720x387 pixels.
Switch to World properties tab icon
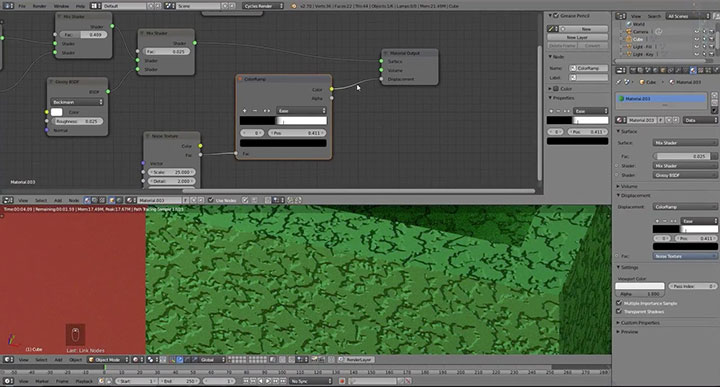pos(655,70)
